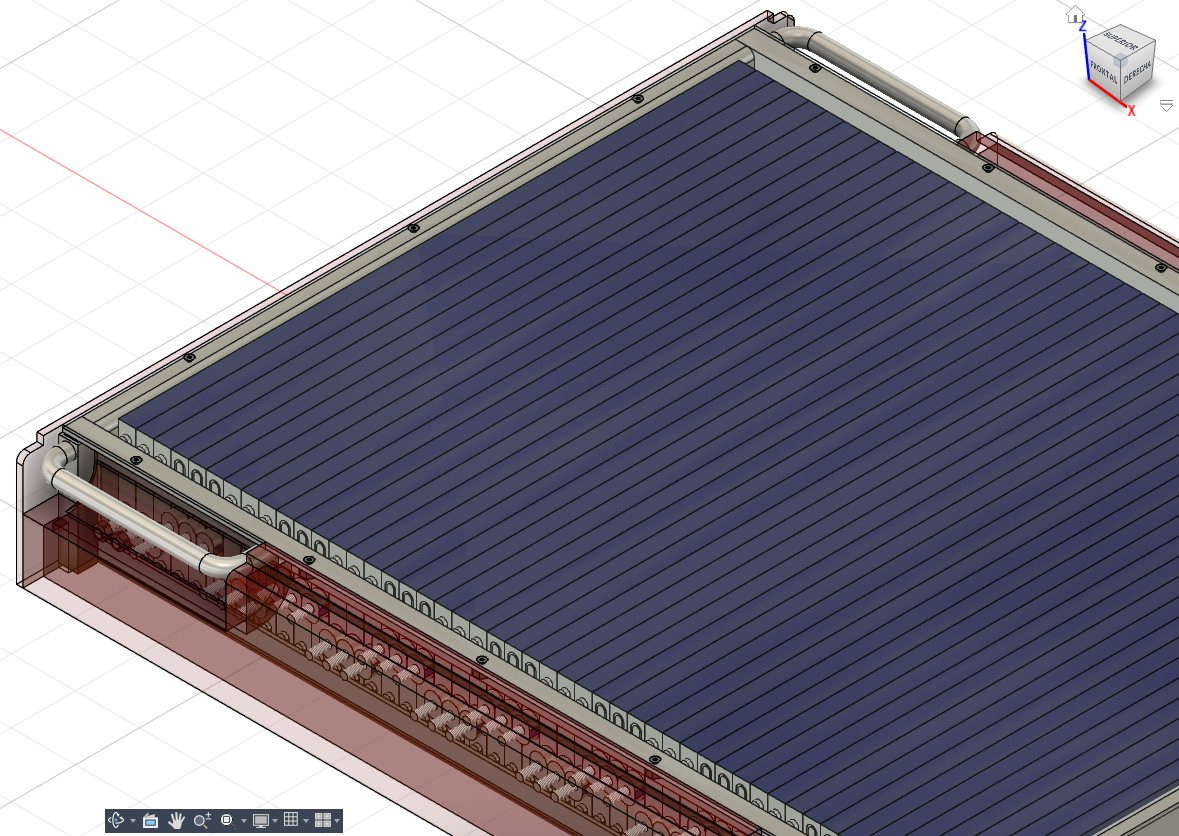Open the ViewCube options menu arrow
Image resolution: width=1179 pixels, height=836 pixels.
1165,104
